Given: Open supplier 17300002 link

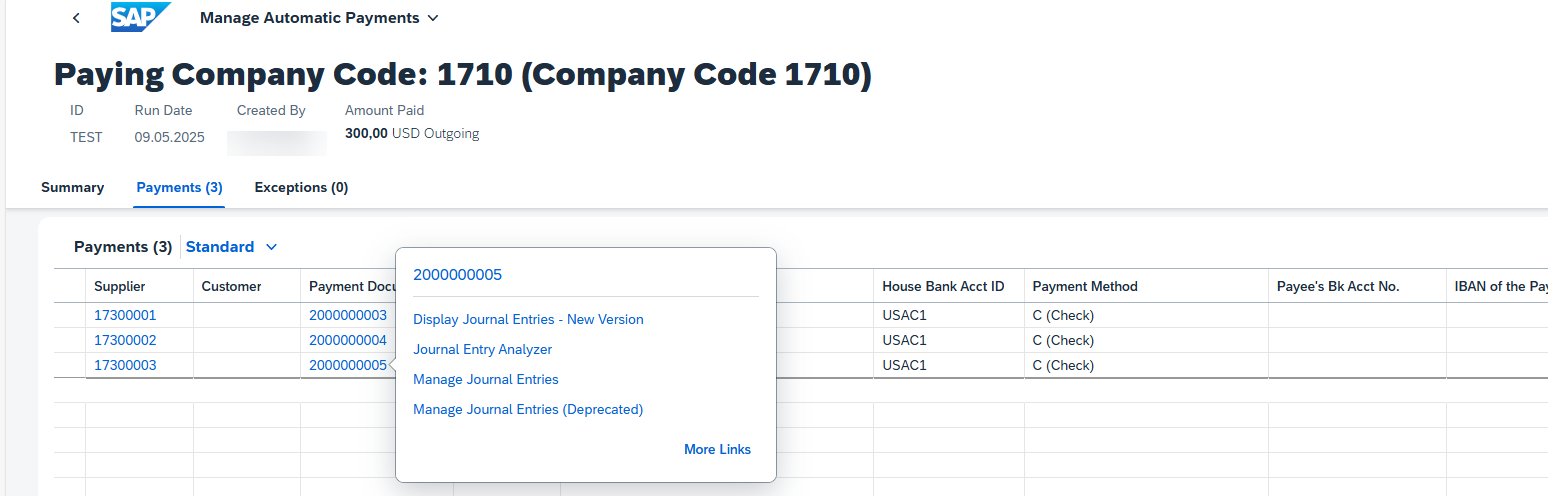Looking at the screenshot, I should point(125,340).
